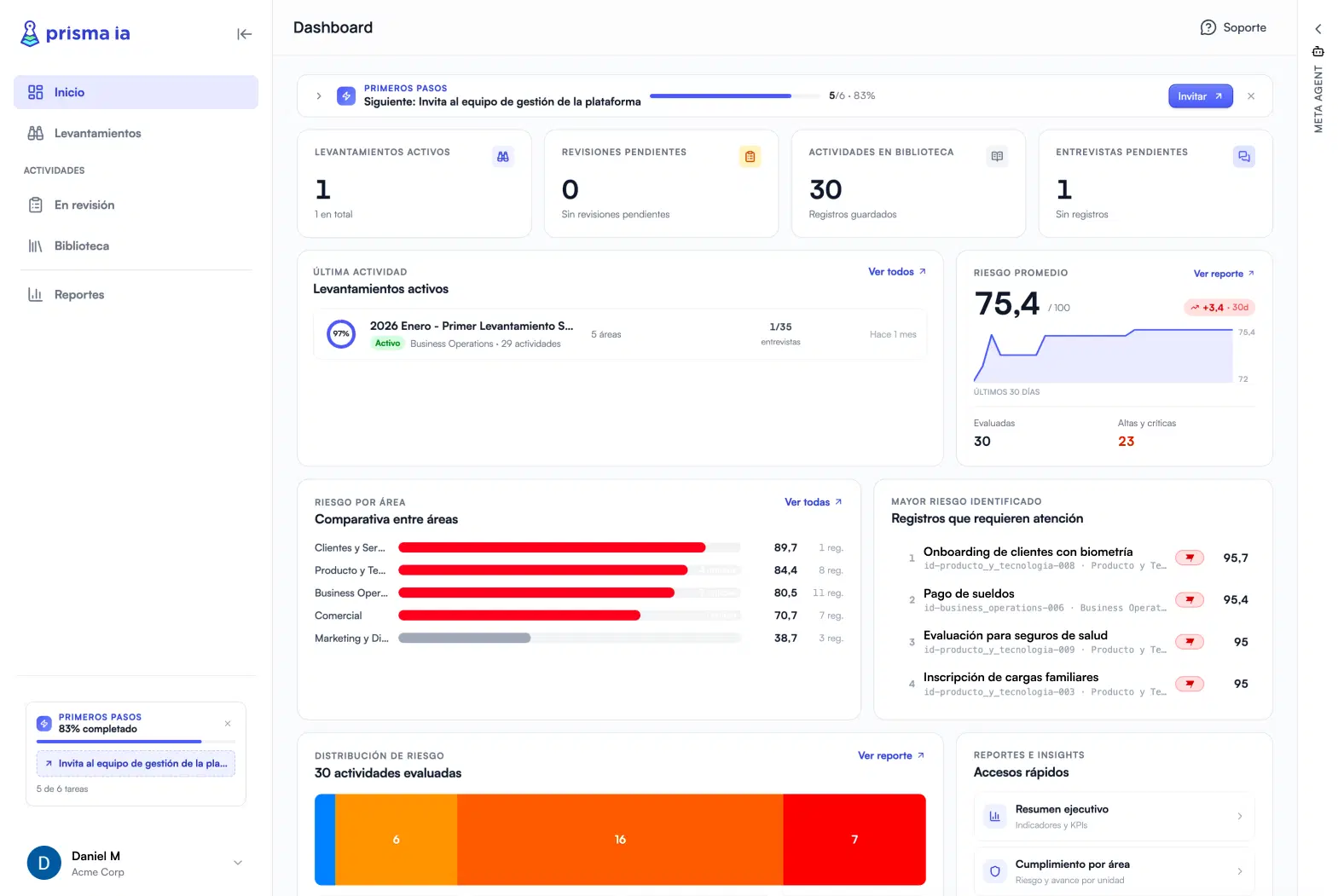Expand the Primeros Pasos banner chevron
The image size is (1338, 896).
coord(319,95)
